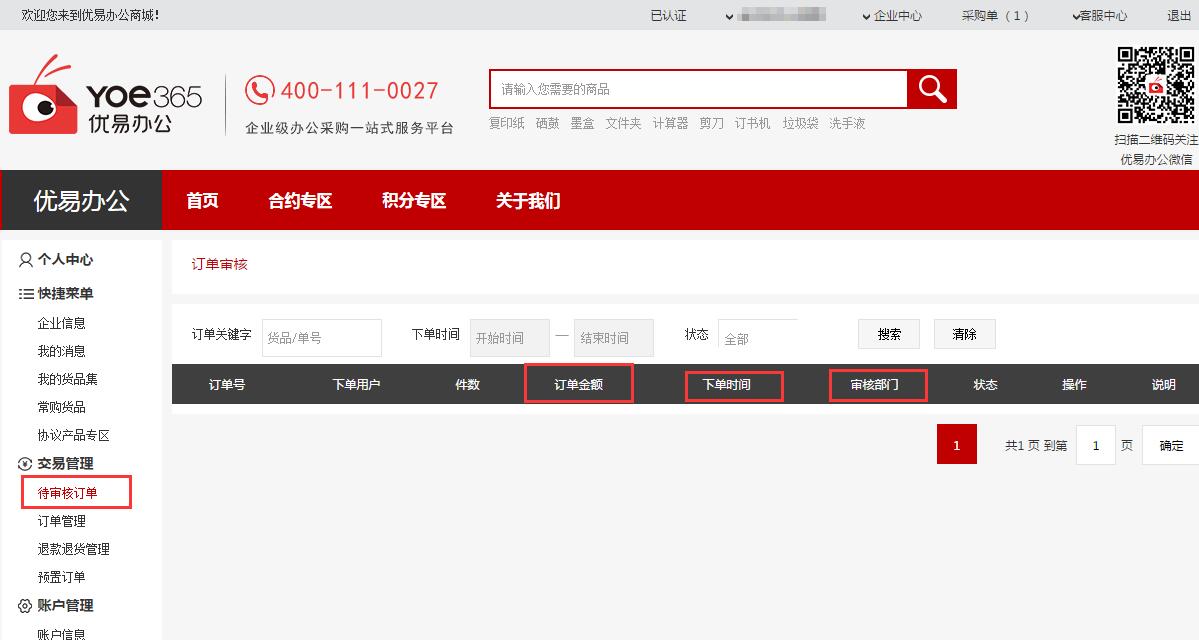Click the red search magnifier icon
Image resolution: width=1199 pixels, height=640 pixels.
932,89
